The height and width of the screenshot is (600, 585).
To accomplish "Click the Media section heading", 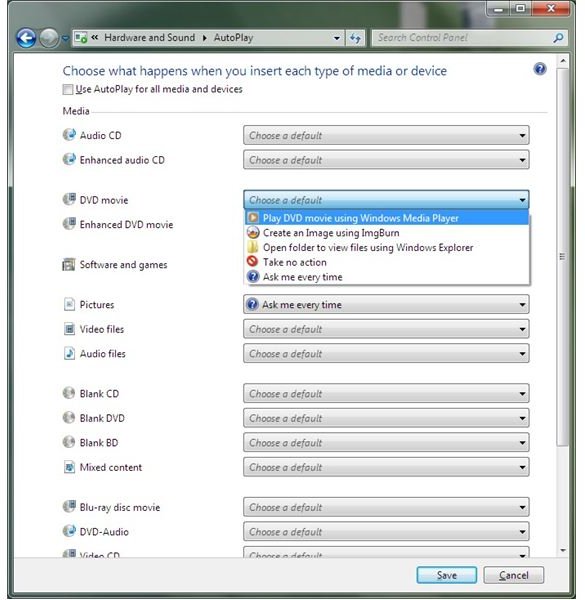I will tap(76, 111).
